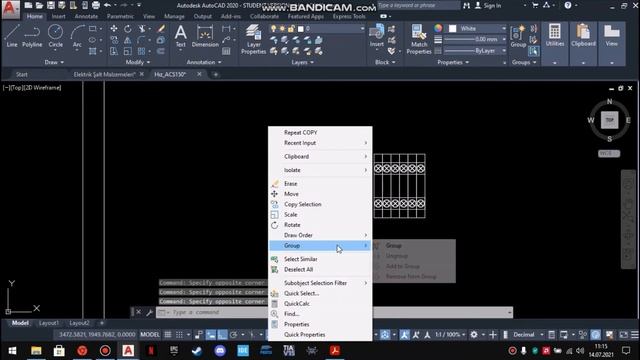This screenshot has height=360, width=640.
Task: Click the Move icon in Modify panel
Action: 114,29
